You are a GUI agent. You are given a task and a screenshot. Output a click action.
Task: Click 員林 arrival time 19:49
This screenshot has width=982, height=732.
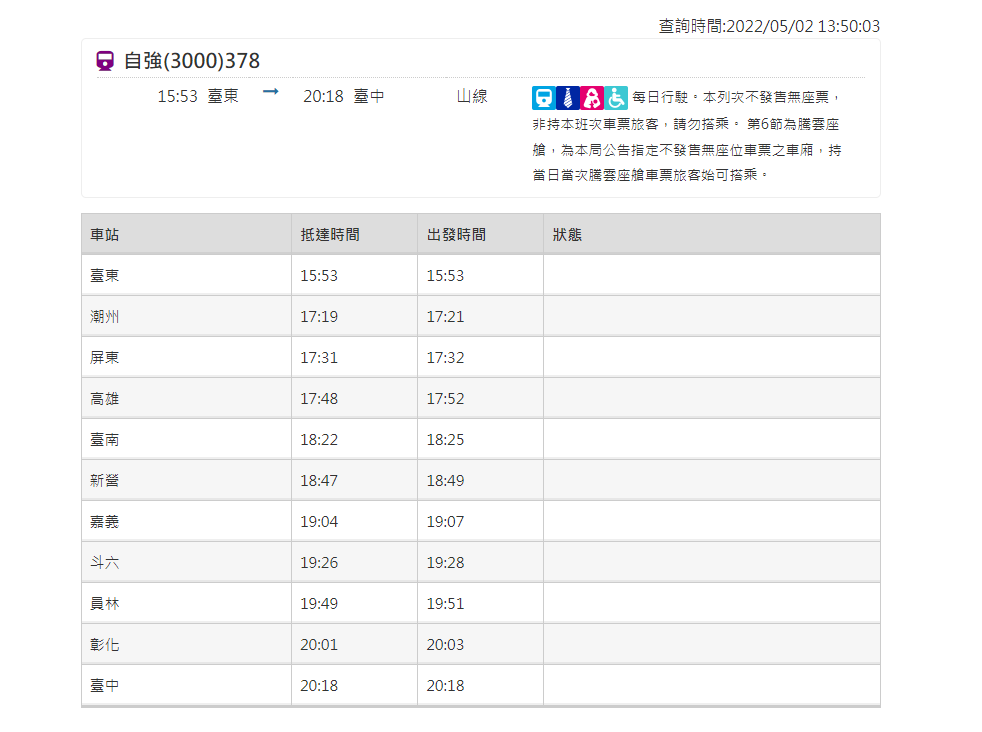click(319, 604)
